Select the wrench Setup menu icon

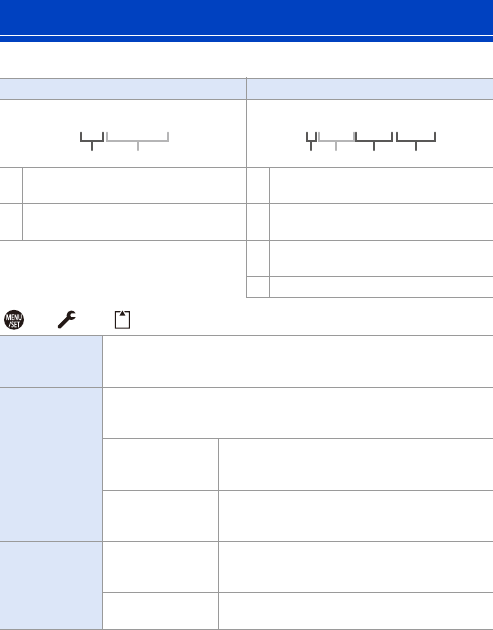click(x=67, y=320)
